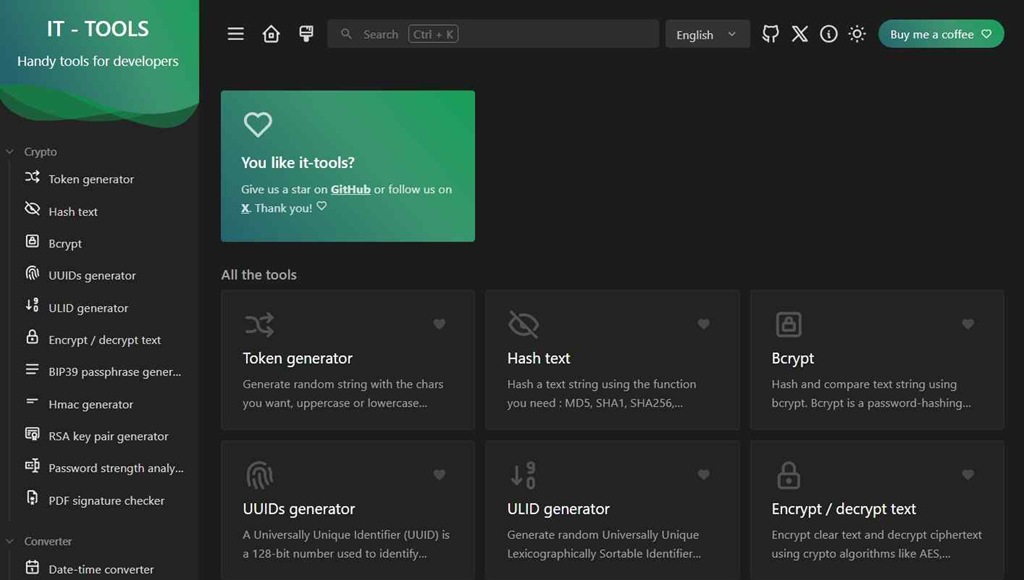Image resolution: width=1024 pixels, height=580 pixels.
Task: Click the UUIDs generator card fingerprint icon
Action: coord(259,475)
